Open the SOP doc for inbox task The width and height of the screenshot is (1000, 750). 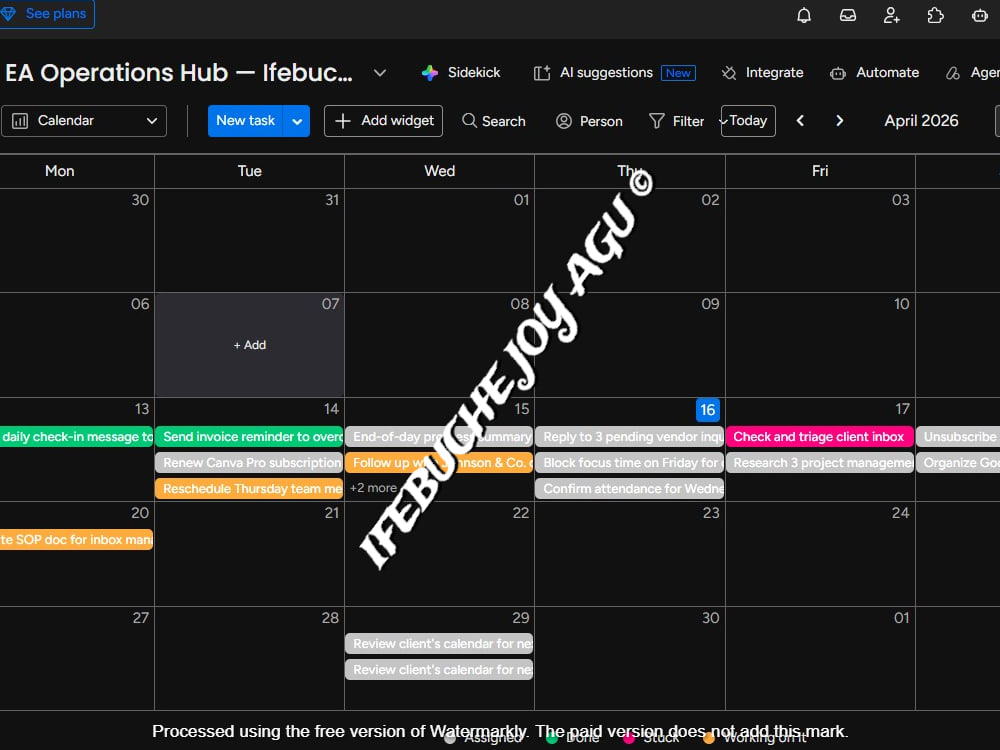pos(77,540)
